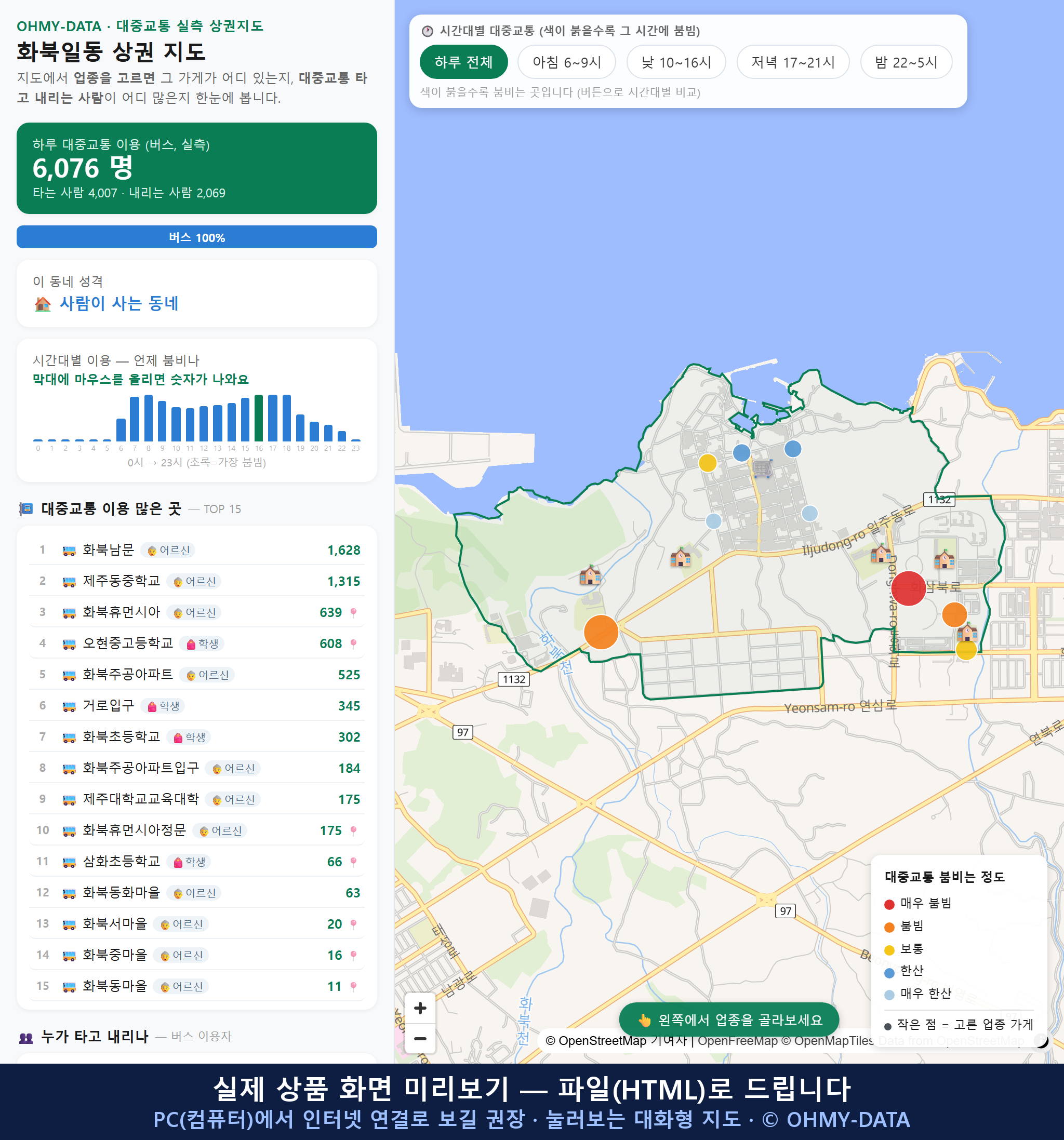Screen dimensions: 1064x1140
Task: Click the pin icon in 삼화초등학교 row
Action: coord(353,861)
